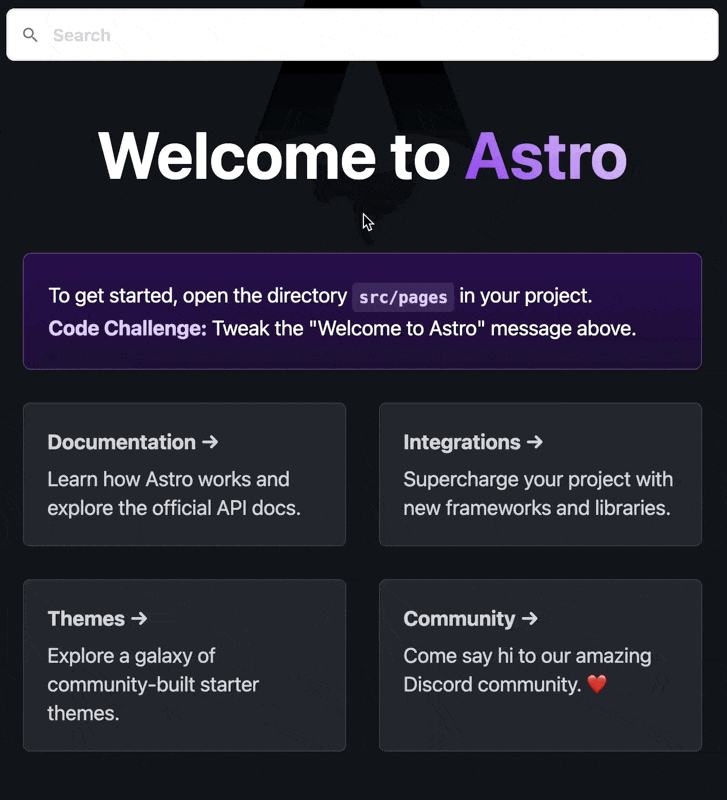Click 'Explore a galaxy' card description
Viewport: 727px width, 800px height.
coord(153,684)
